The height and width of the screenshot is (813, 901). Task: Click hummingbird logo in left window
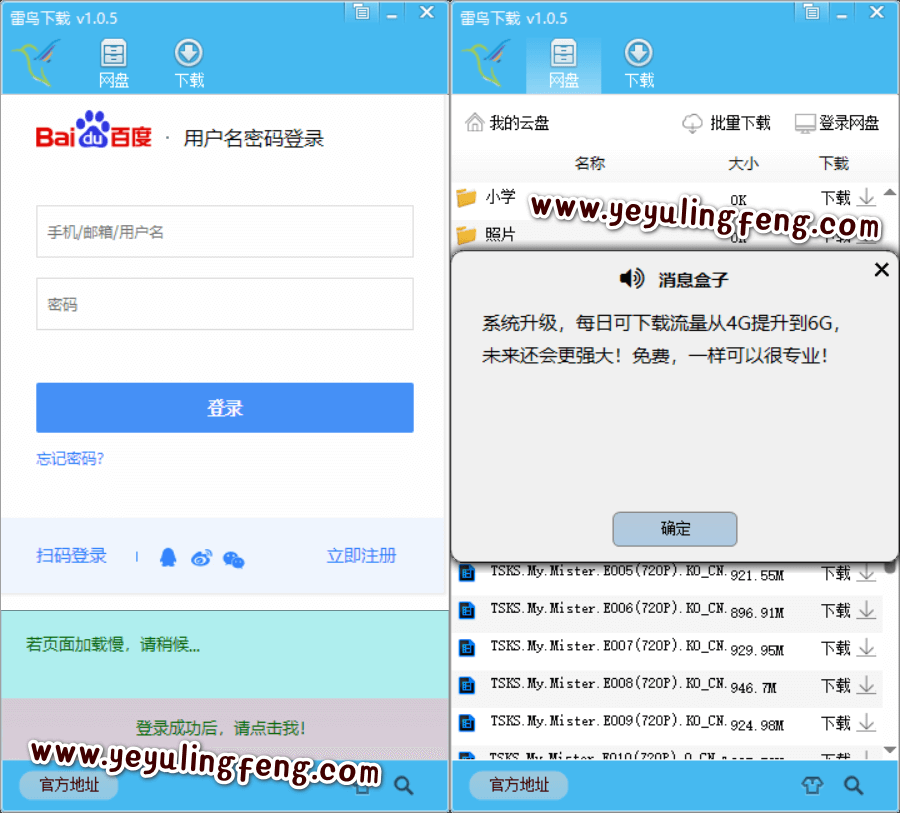[37, 63]
